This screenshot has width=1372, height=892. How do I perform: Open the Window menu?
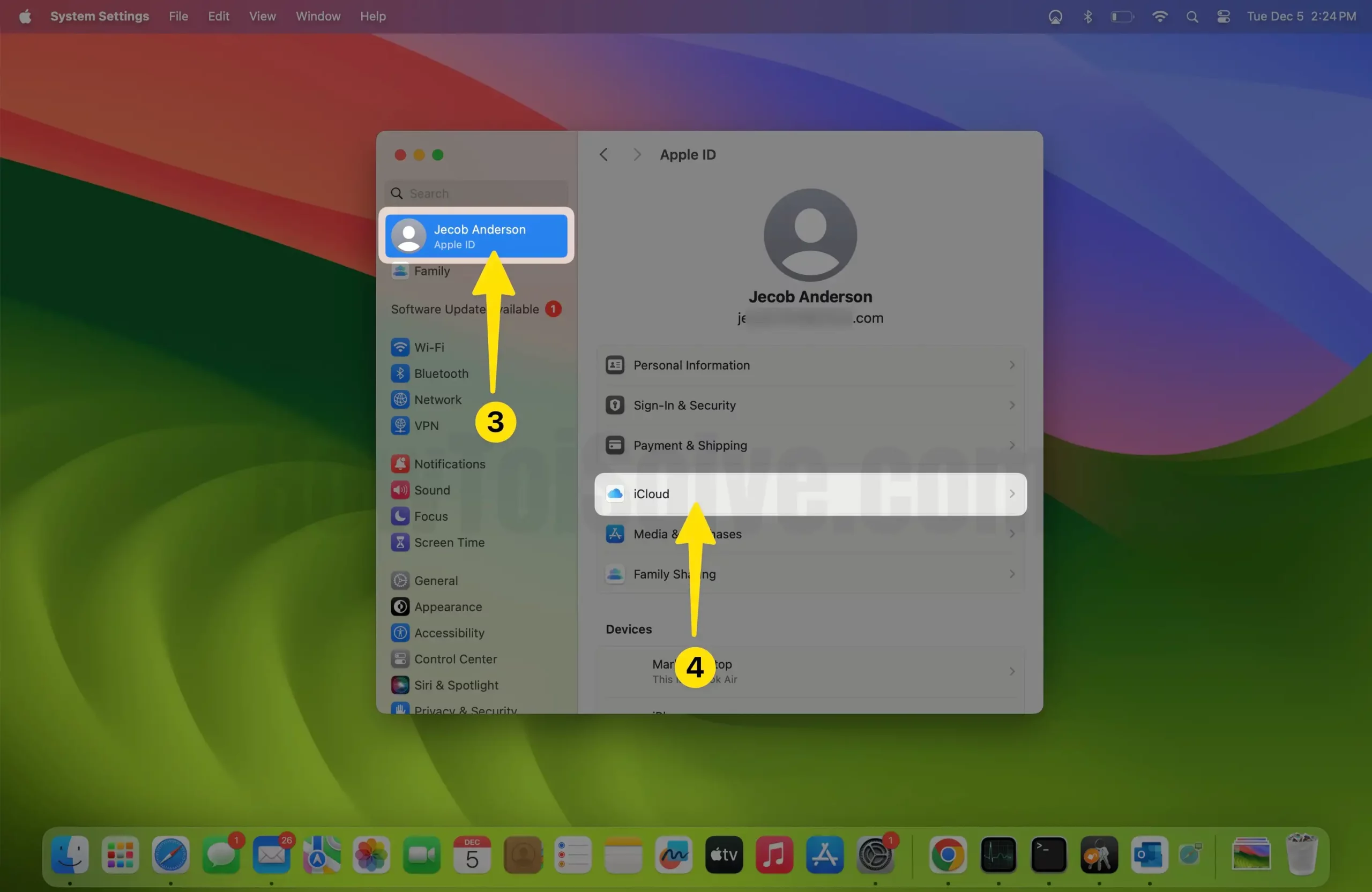[x=318, y=17]
